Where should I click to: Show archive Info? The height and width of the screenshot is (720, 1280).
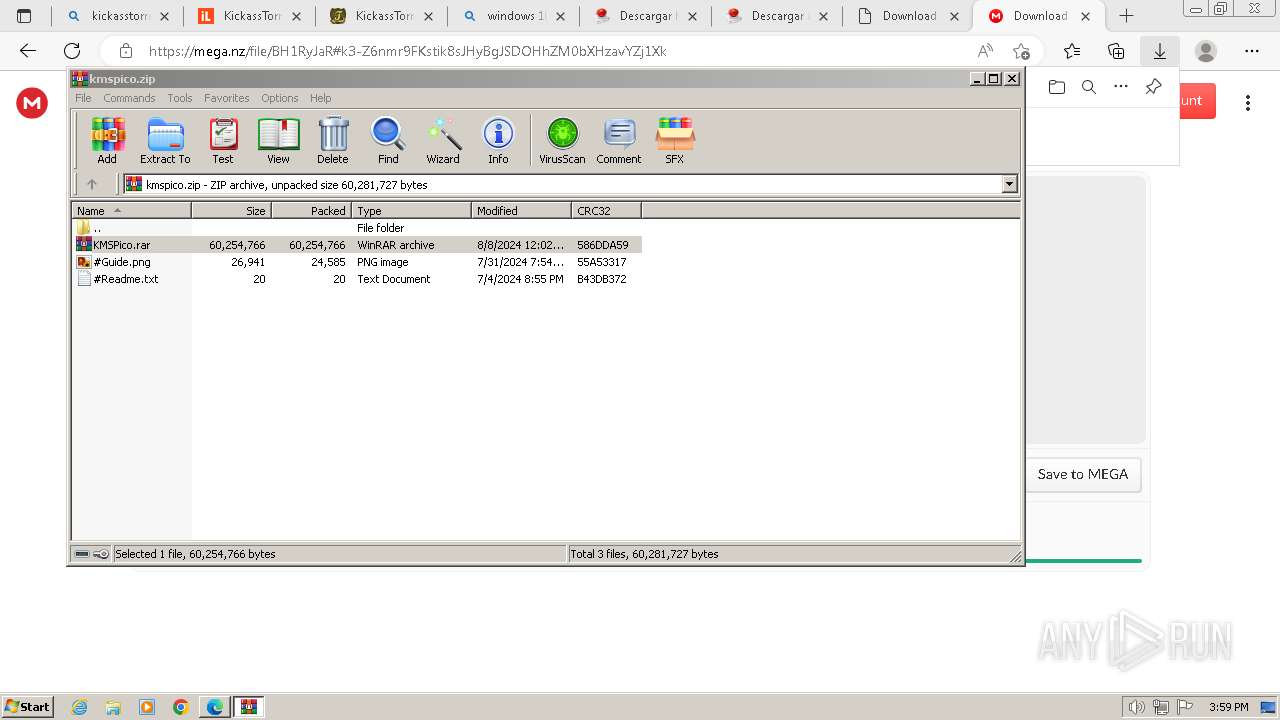click(x=498, y=140)
